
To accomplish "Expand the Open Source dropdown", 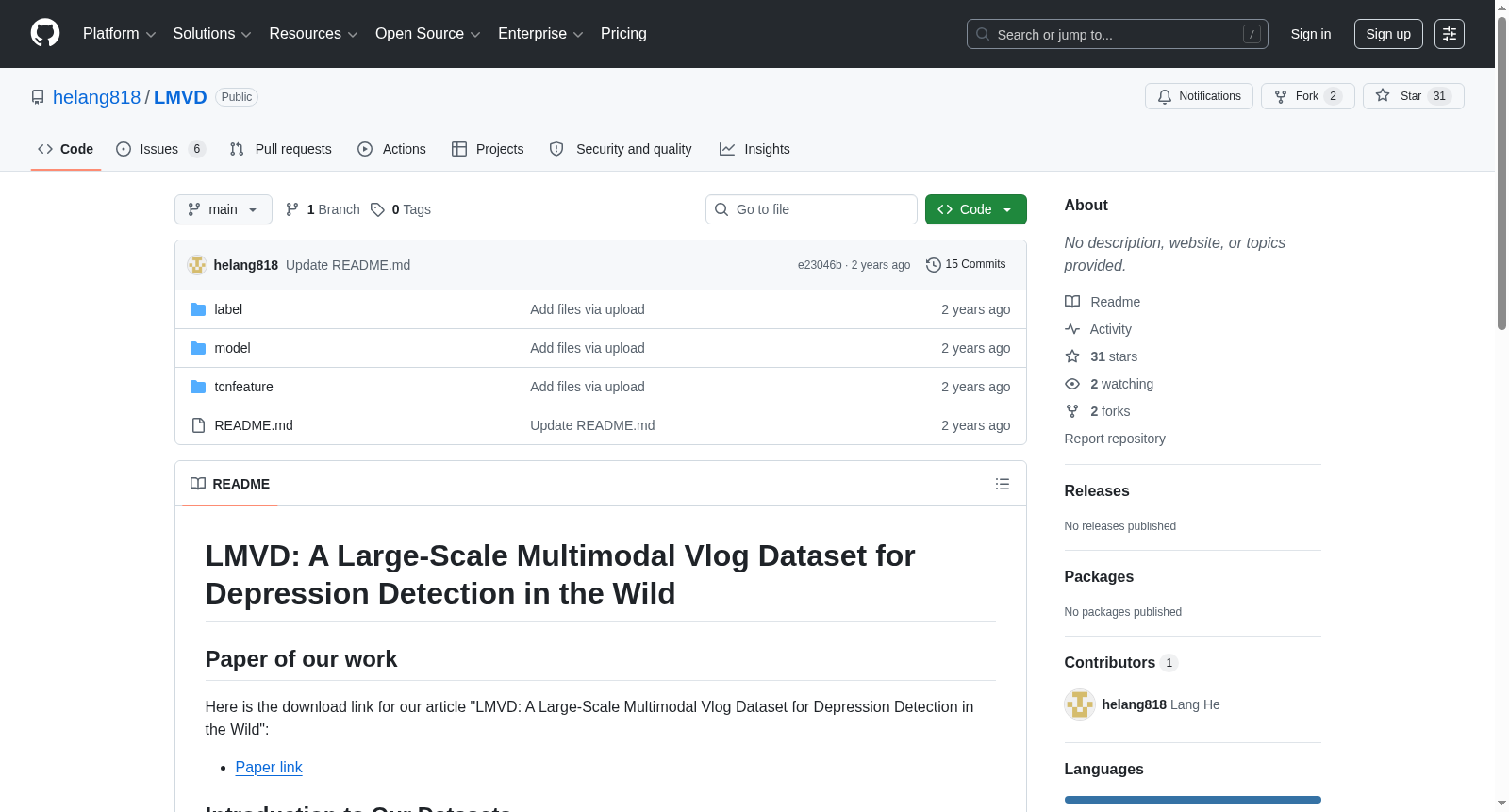I will point(428,34).
